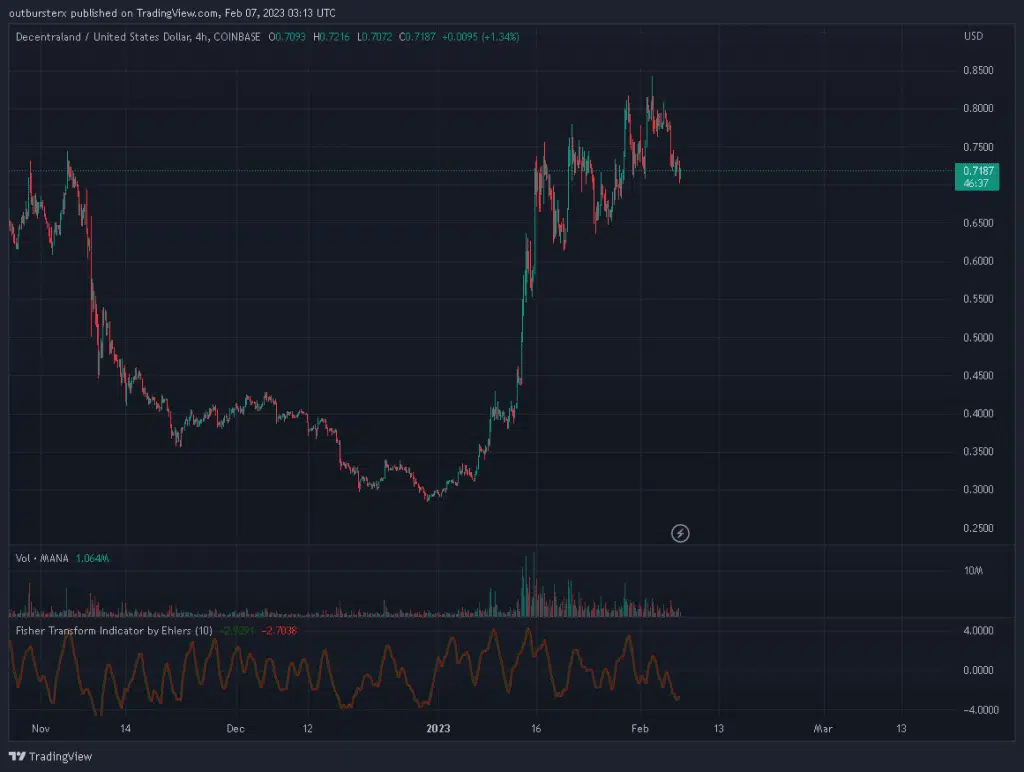The height and width of the screenshot is (772, 1024).
Task: Click the 14 date after Nov on time axis
Action: (125, 728)
